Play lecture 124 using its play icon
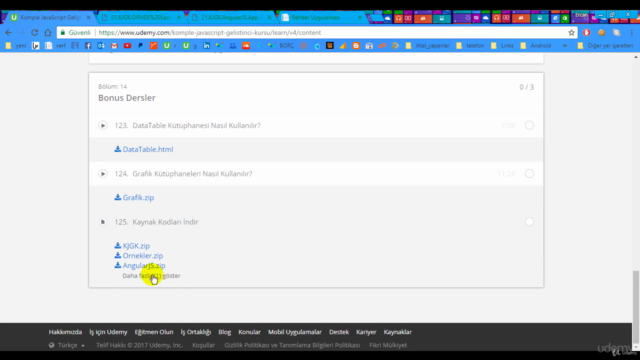This screenshot has width=640, height=360. pos(103,173)
